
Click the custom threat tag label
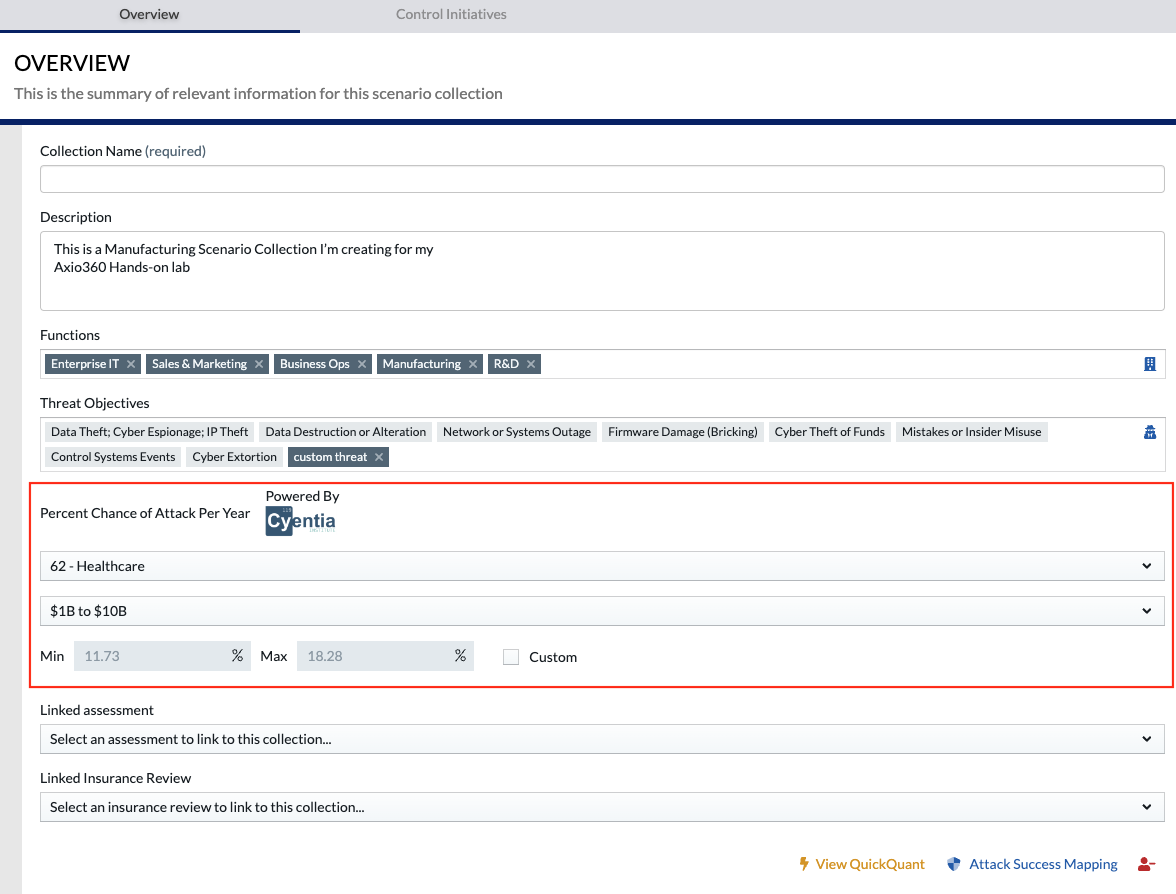[x=330, y=457]
